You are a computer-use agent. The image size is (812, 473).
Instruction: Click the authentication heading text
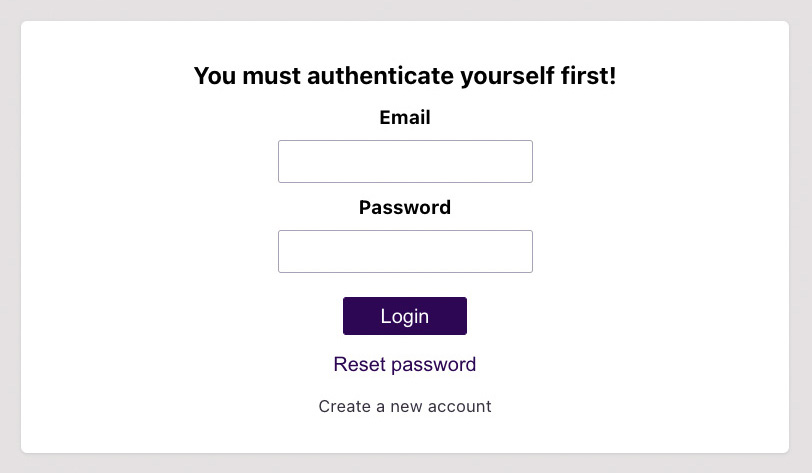405,76
